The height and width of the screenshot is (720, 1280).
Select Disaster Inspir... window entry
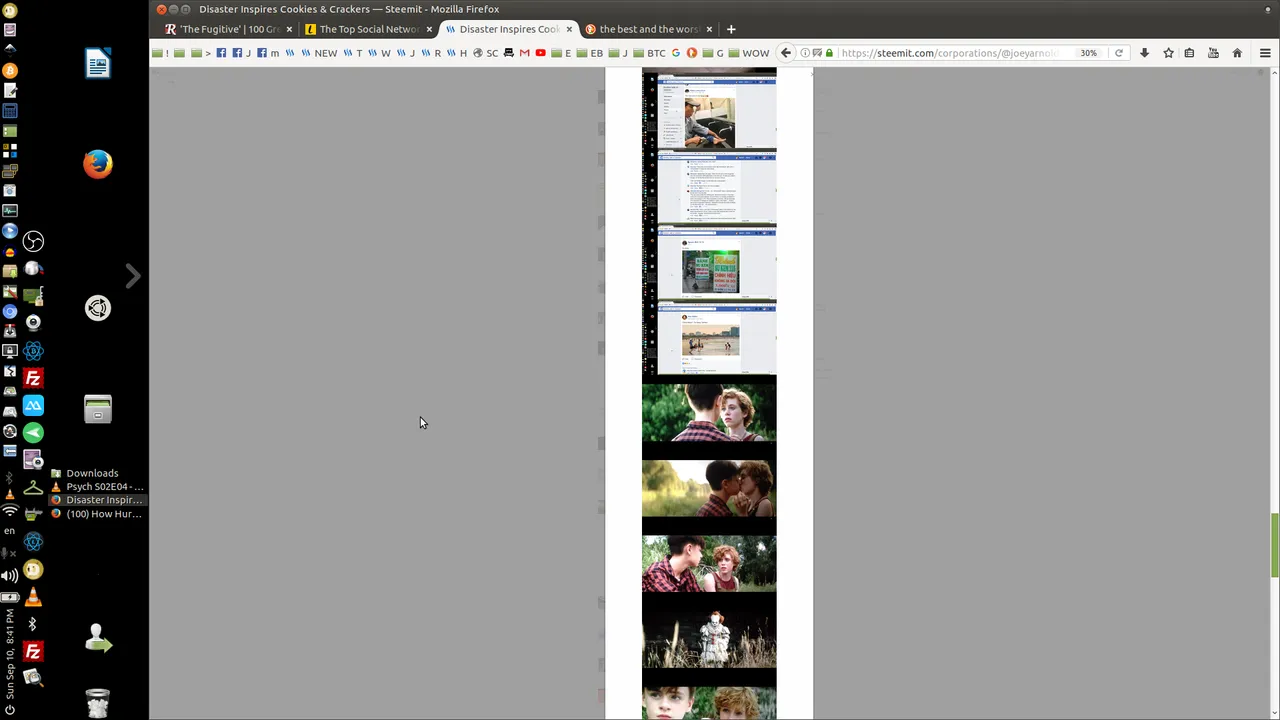[x=97, y=500]
